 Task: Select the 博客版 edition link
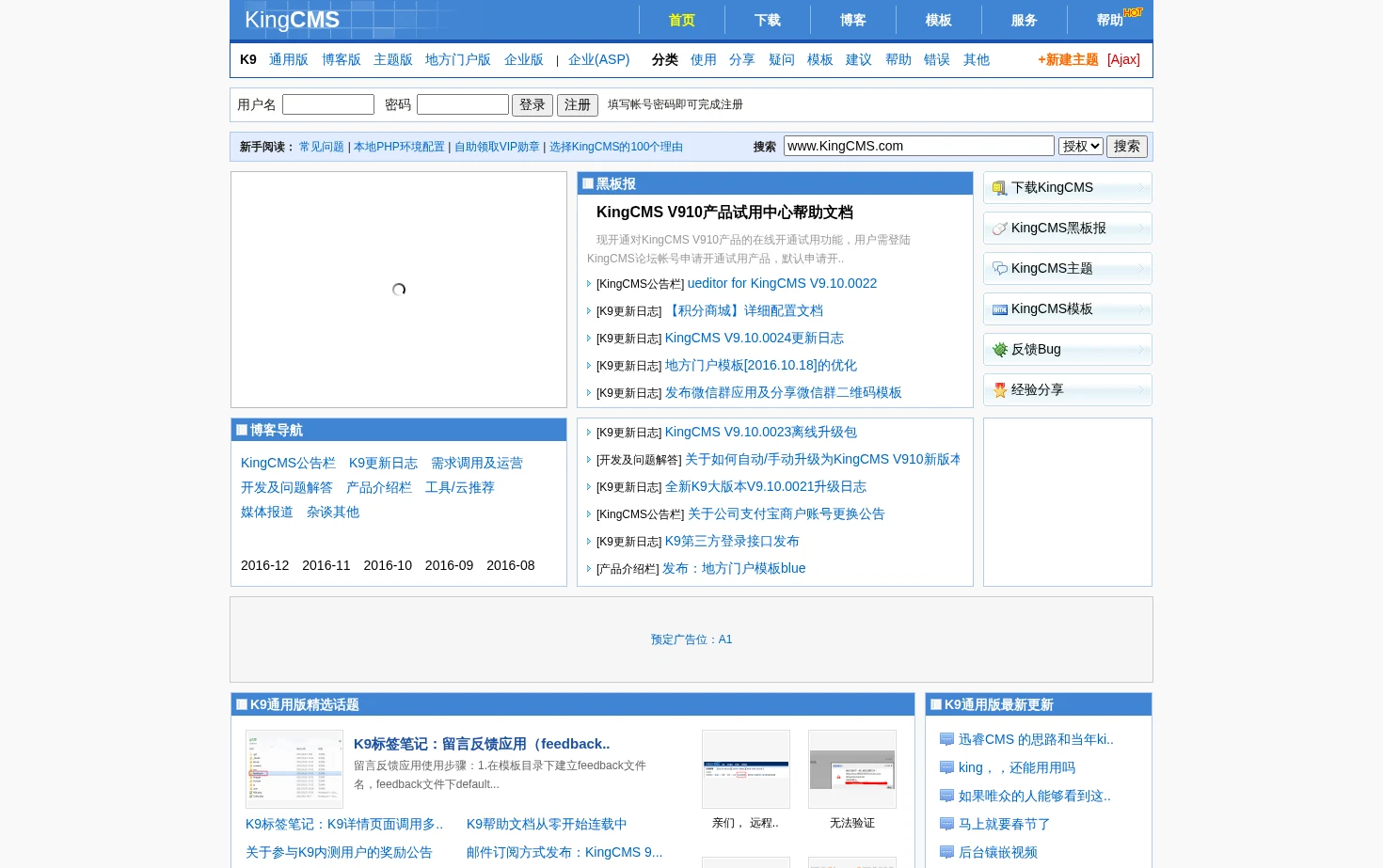coord(342,59)
